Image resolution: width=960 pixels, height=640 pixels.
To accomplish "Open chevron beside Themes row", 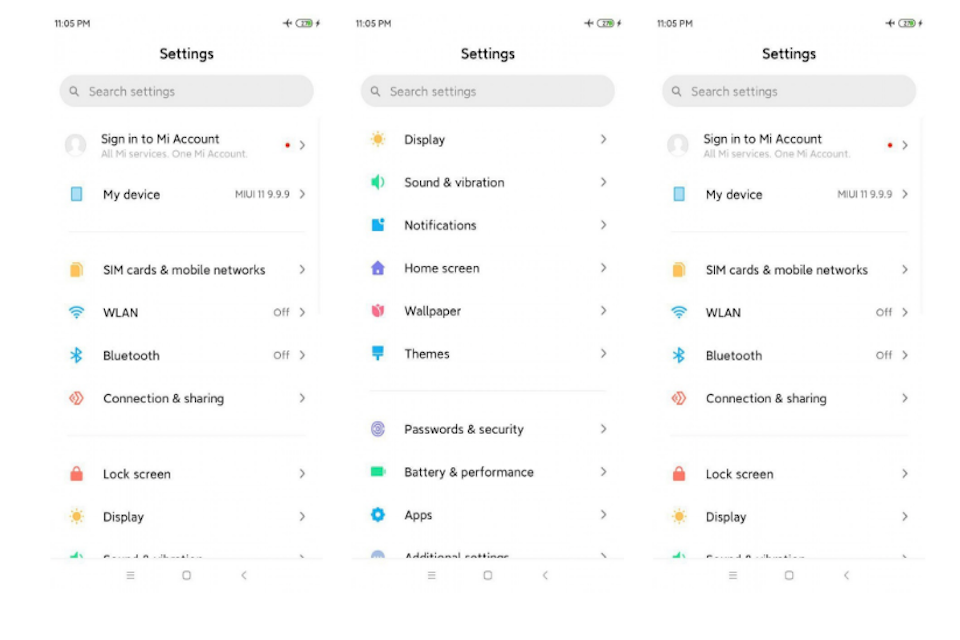I will pyautogui.click(x=603, y=353).
